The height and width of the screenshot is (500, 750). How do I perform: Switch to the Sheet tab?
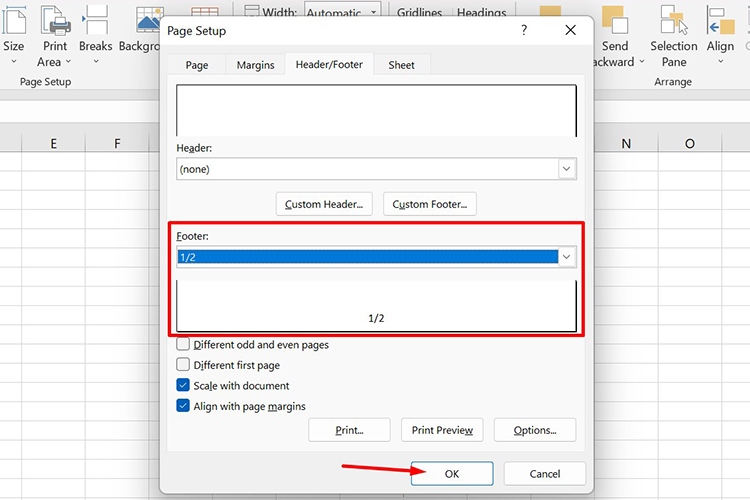click(401, 65)
